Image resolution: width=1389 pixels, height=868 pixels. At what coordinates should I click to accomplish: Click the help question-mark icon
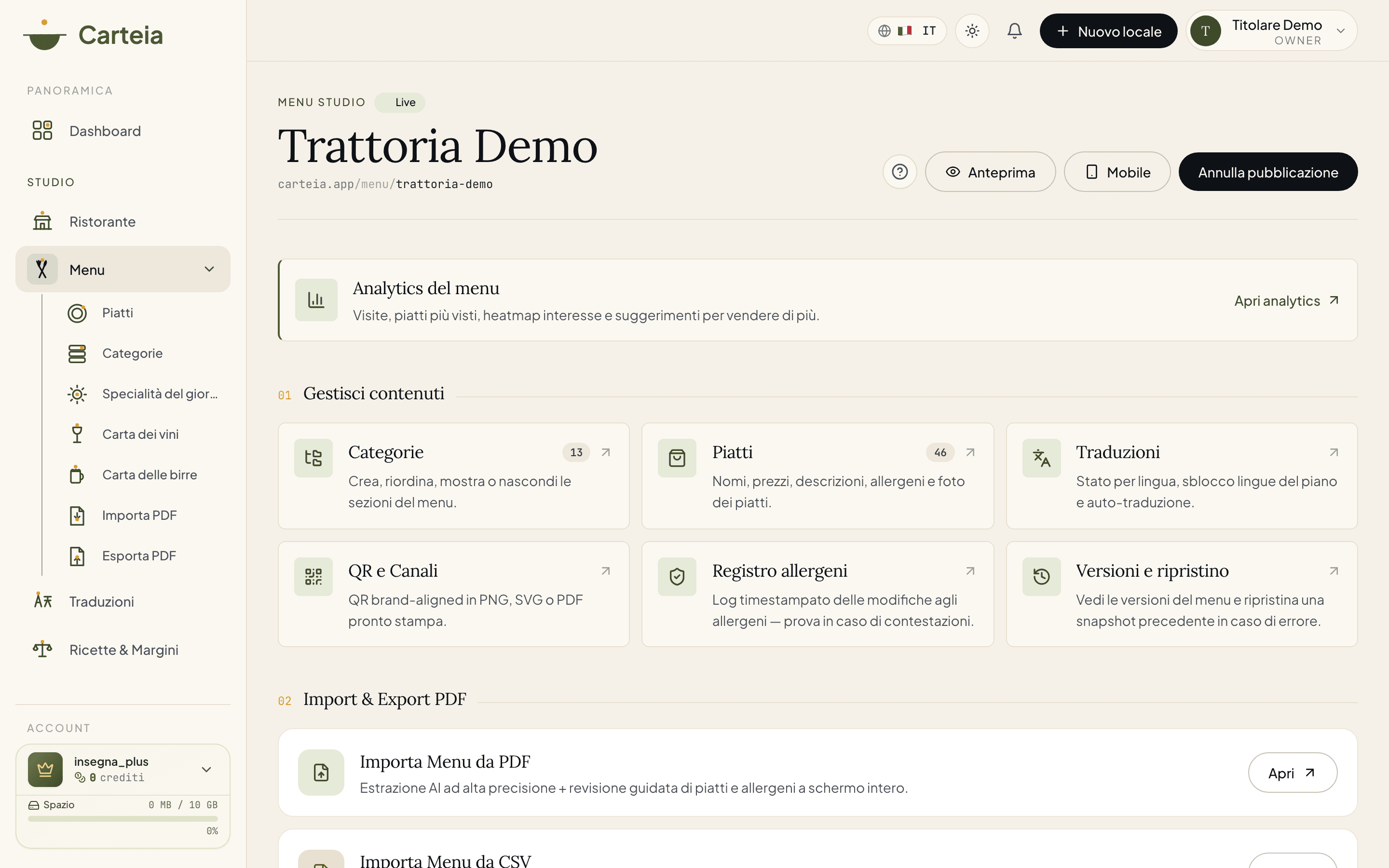pos(899,172)
